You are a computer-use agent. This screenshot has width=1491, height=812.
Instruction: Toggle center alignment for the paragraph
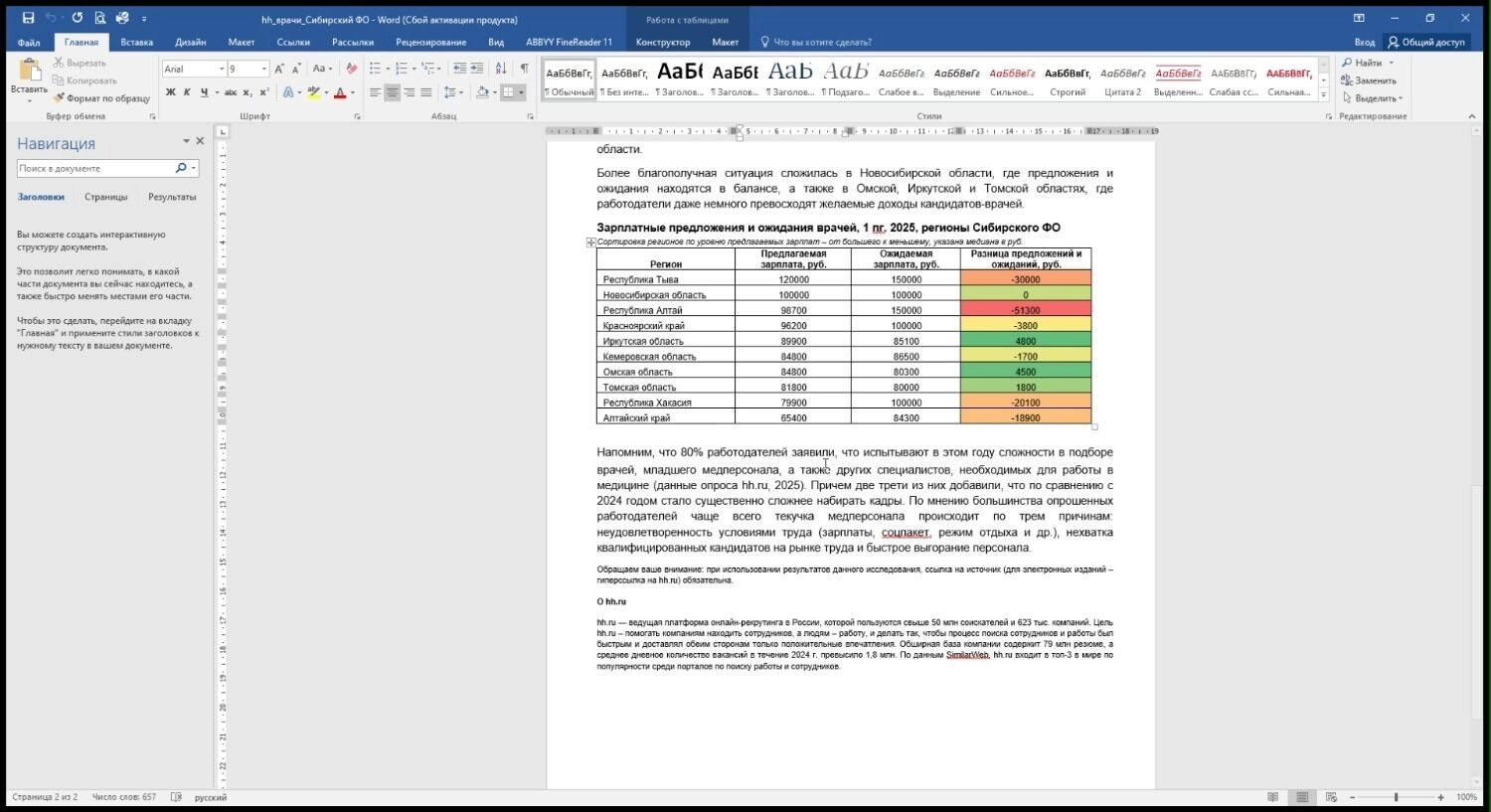click(393, 92)
